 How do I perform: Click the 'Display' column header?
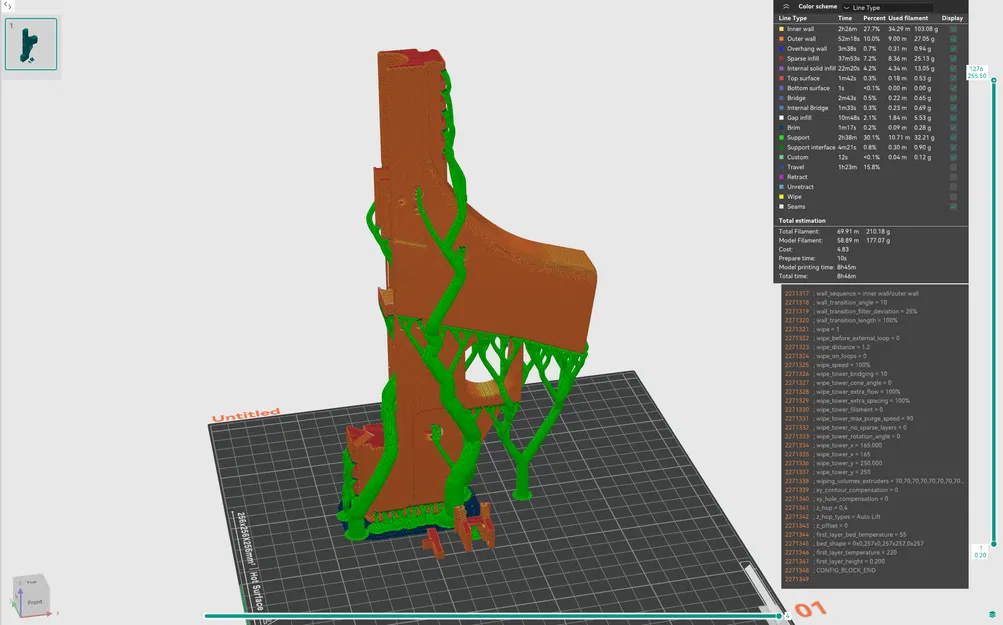tap(952, 18)
